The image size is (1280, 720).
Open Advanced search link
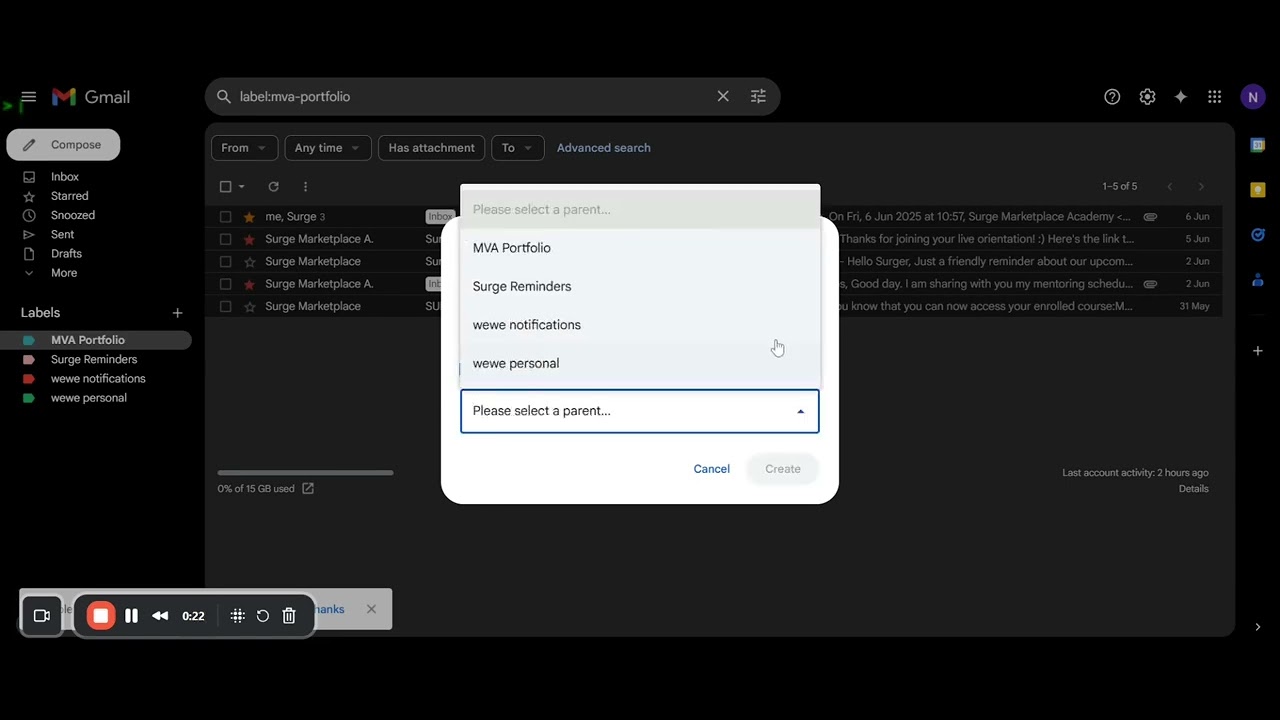click(x=604, y=148)
